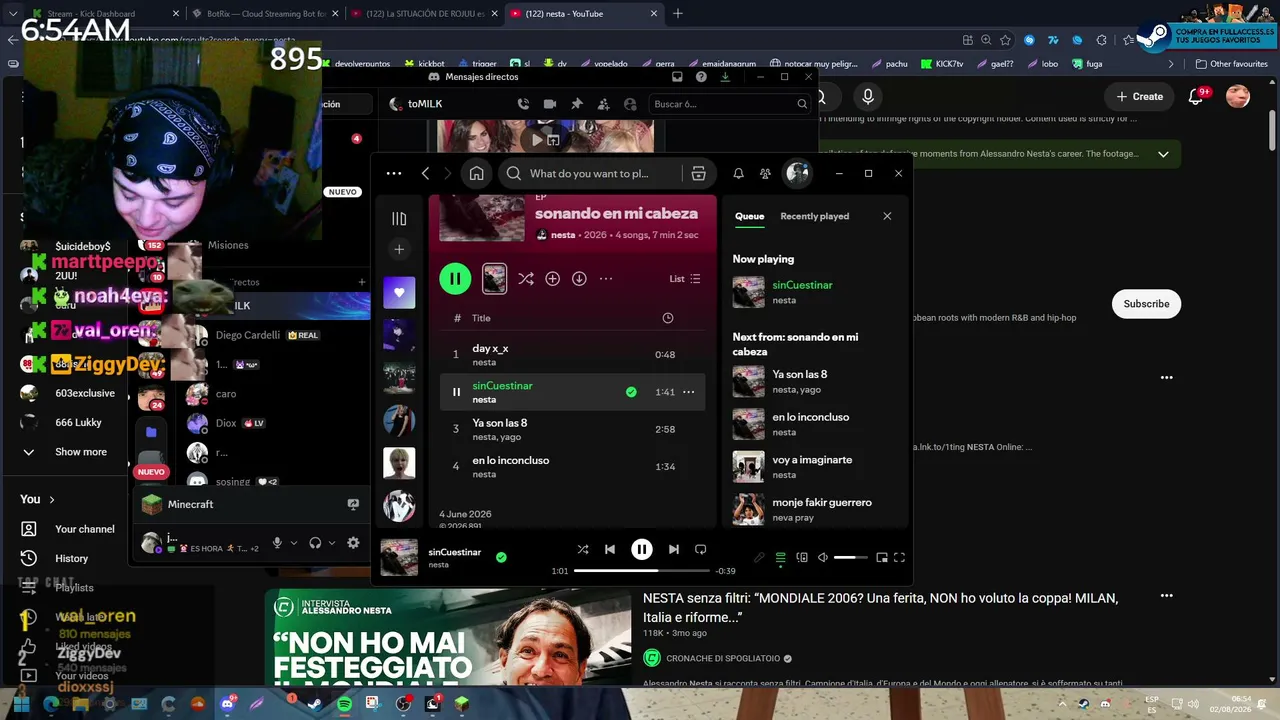Deafen with the Discord headphones icon
This screenshot has height=720, width=1280.
(315, 542)
